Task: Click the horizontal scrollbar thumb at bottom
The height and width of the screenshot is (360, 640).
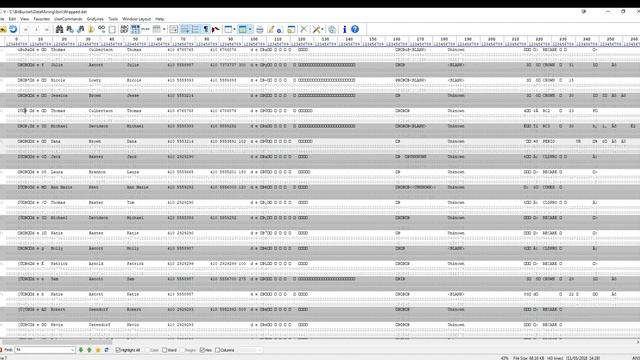Action: pyautogui.click(x=57, y=342)
